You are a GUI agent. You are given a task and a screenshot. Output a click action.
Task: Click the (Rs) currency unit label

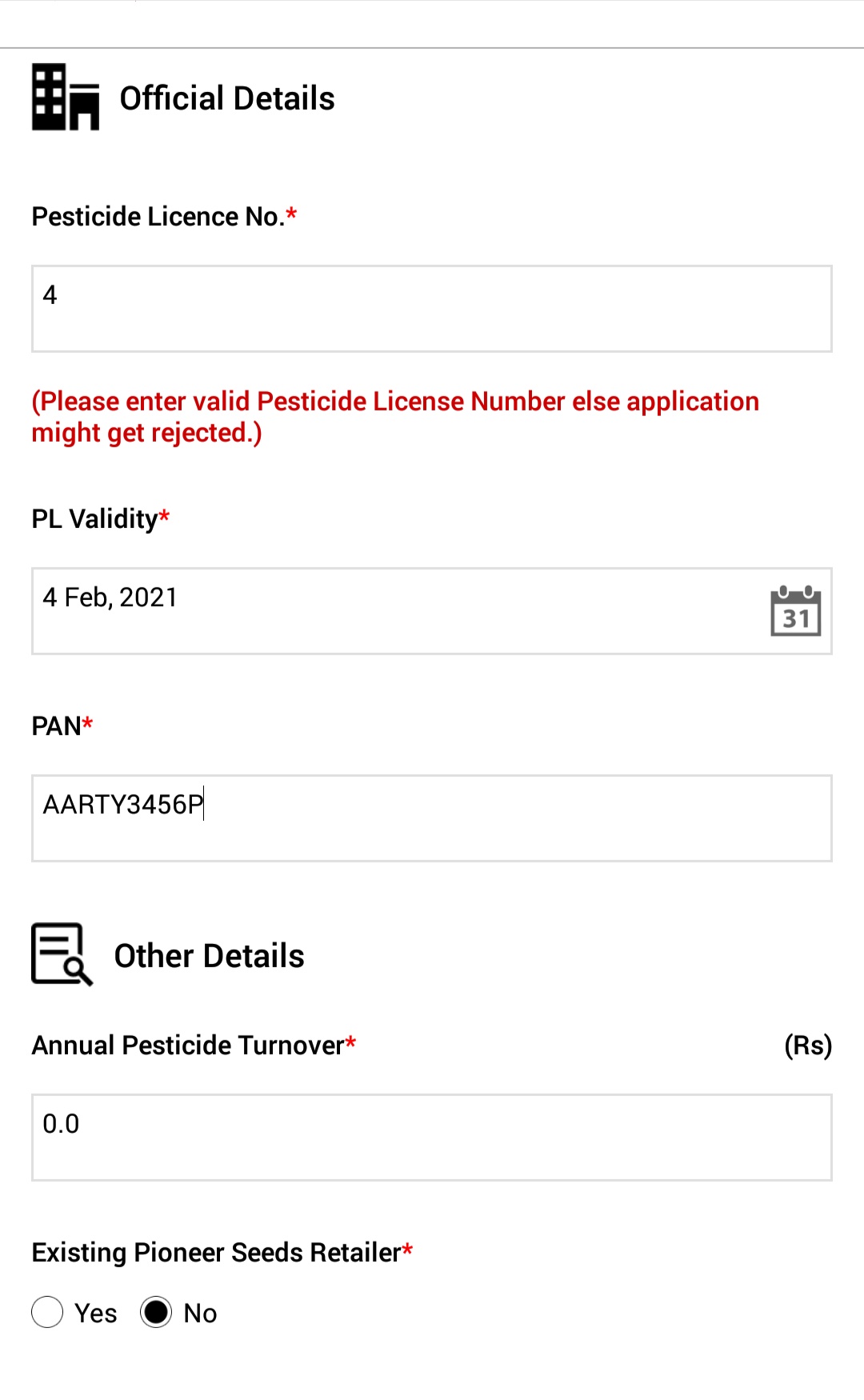(x=808, y=1045)
